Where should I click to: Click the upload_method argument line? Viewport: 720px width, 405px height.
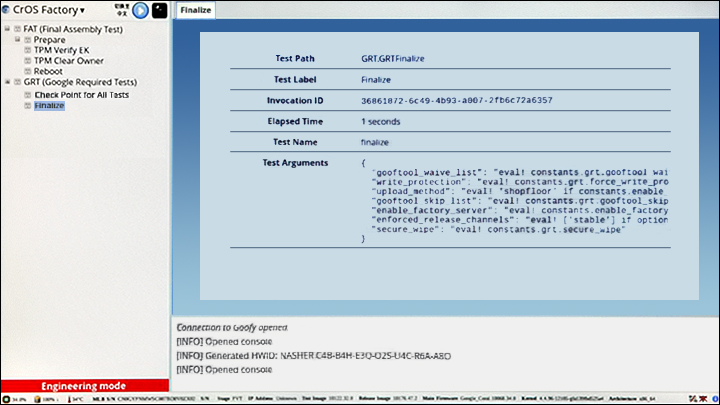click(x=519, y=191)
